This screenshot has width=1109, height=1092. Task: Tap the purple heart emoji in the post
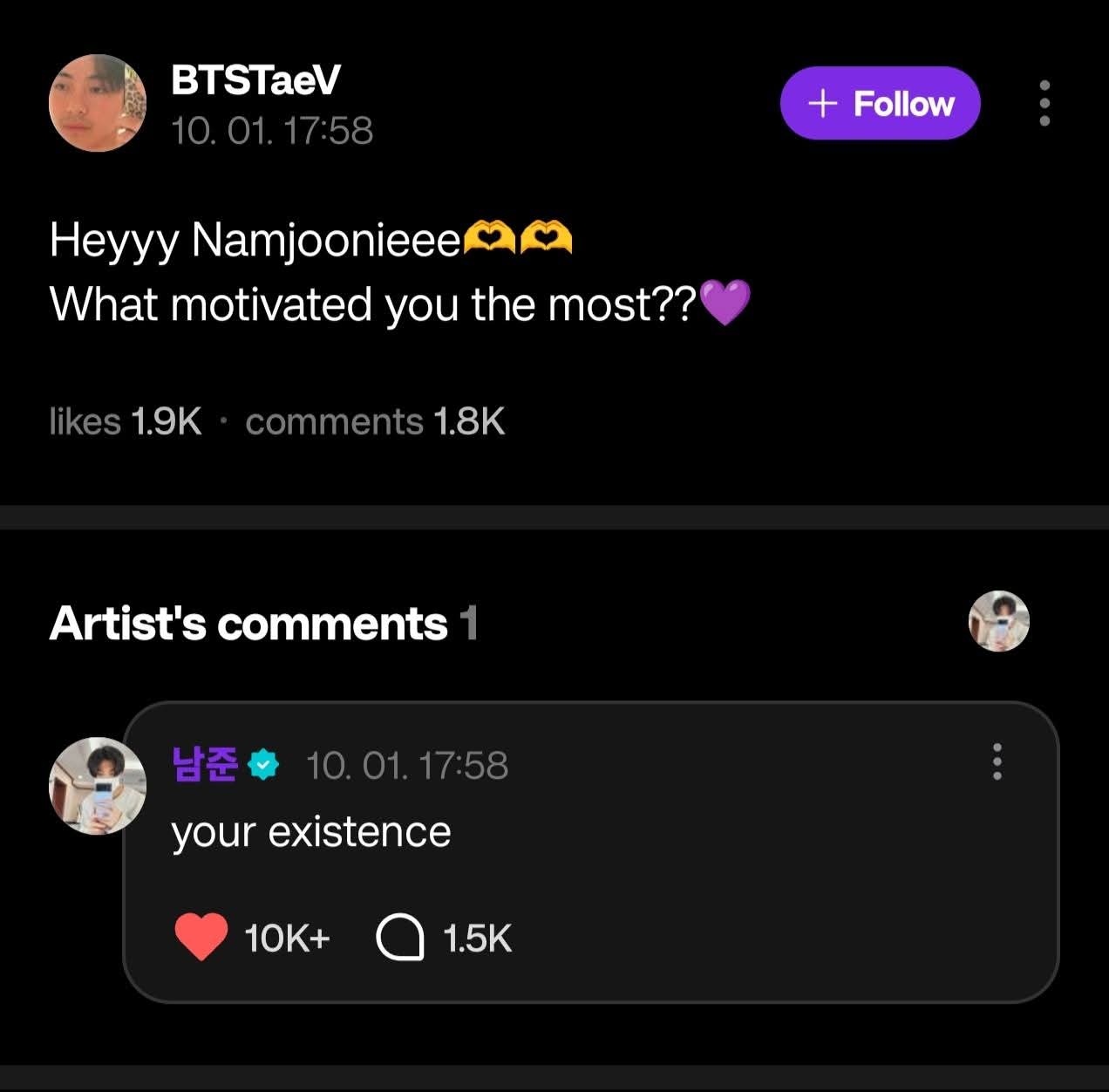tap(725, 302)
